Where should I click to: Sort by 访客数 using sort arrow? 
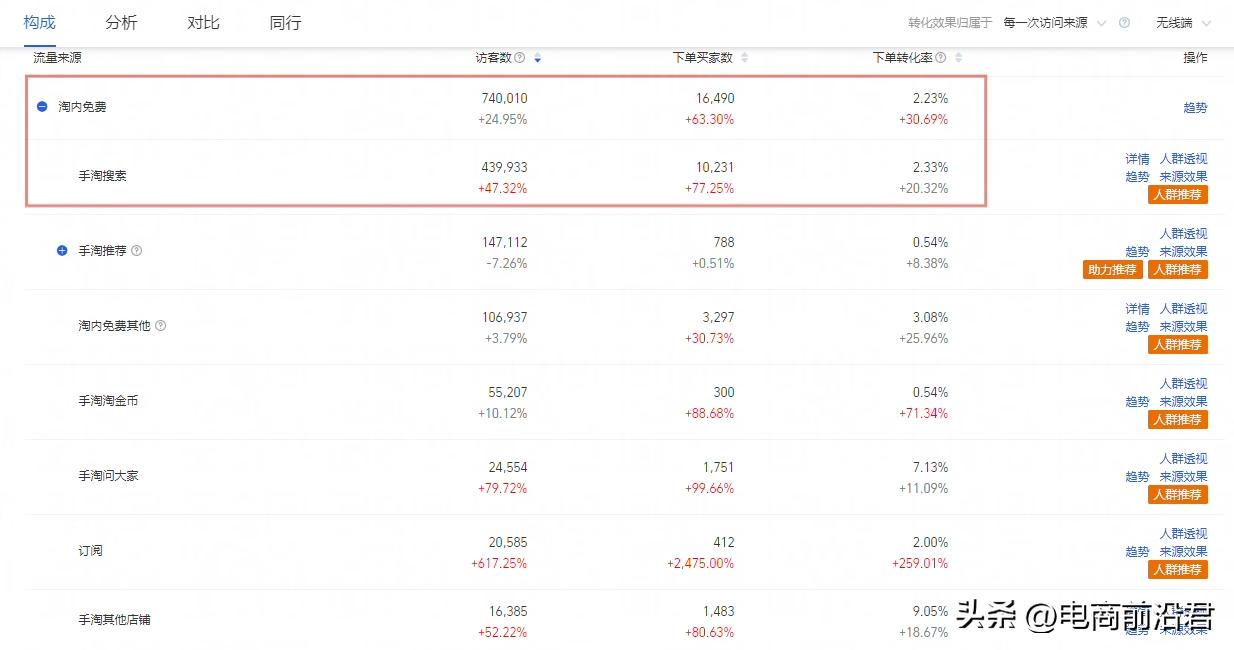[x=538, y=58]
